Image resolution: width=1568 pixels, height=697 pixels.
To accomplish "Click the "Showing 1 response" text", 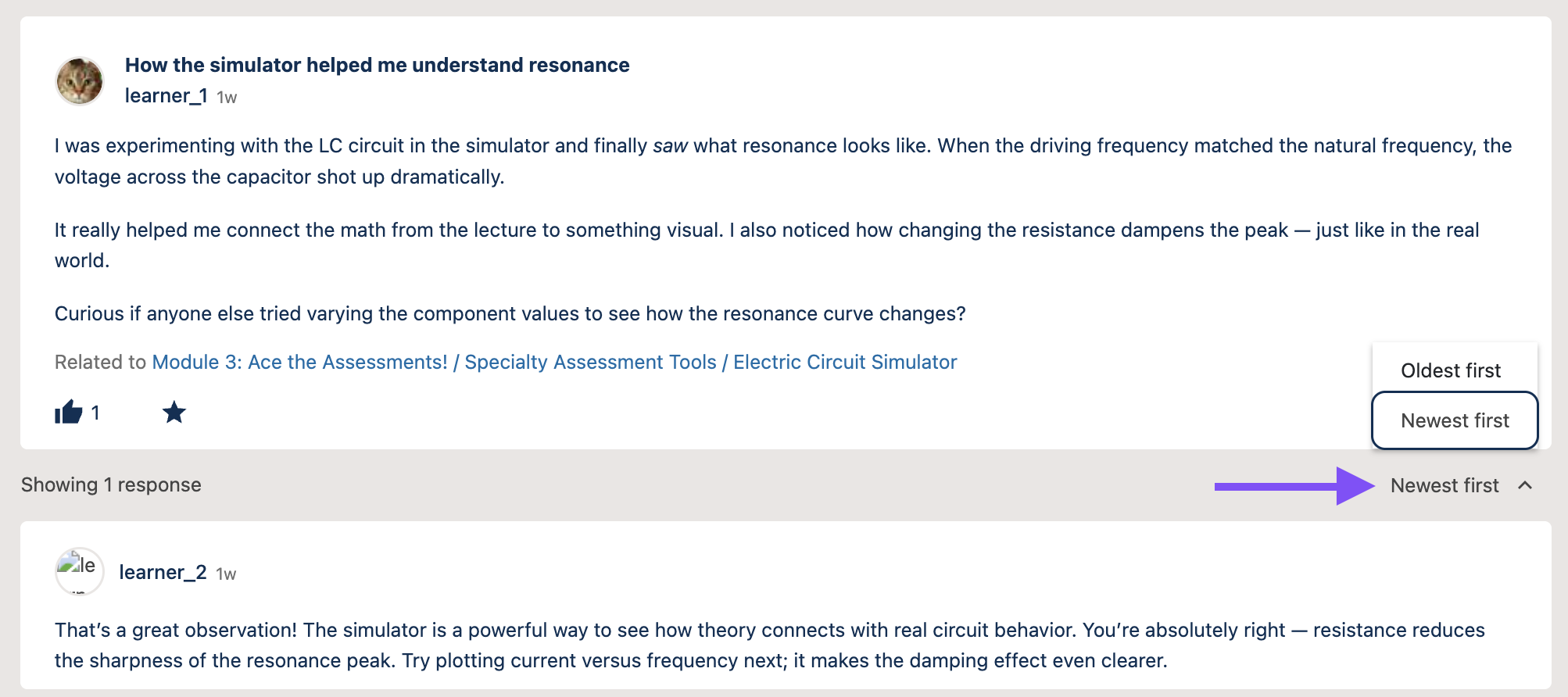I will 111,484.
